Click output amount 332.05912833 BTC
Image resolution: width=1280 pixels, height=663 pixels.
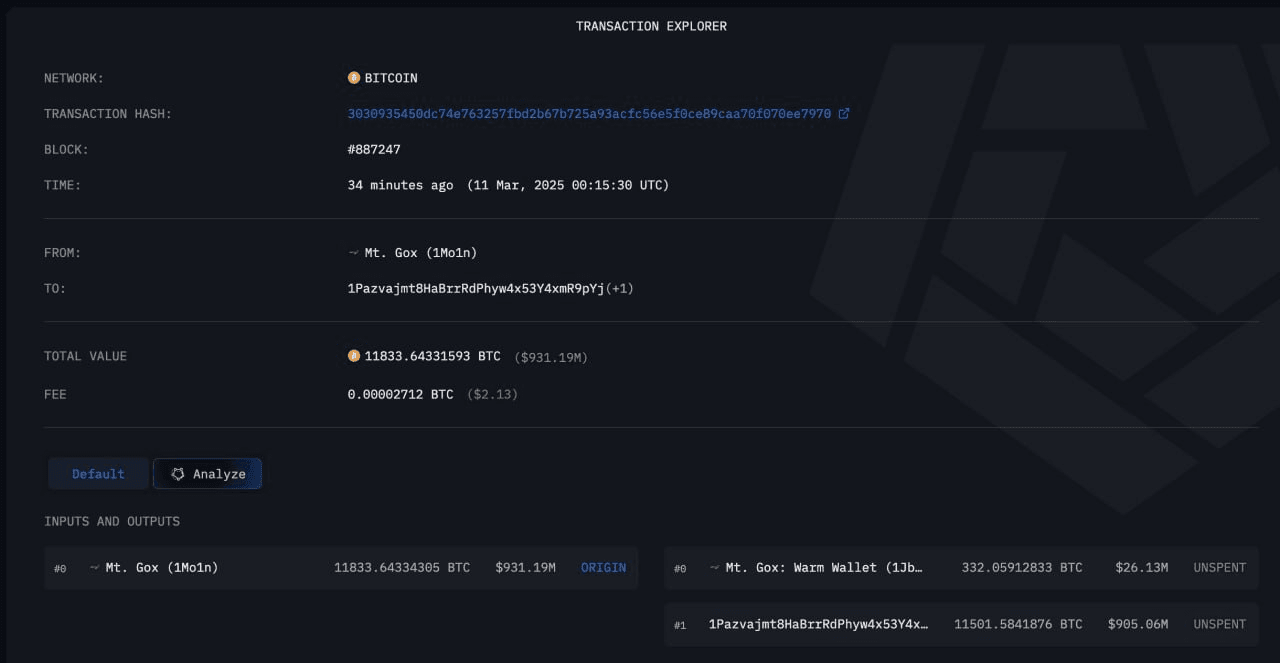click(x=1022, y=568)
